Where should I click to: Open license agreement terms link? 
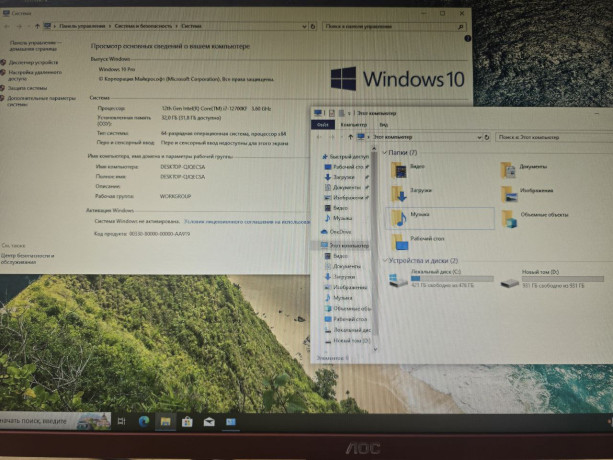tap(247, 222)
